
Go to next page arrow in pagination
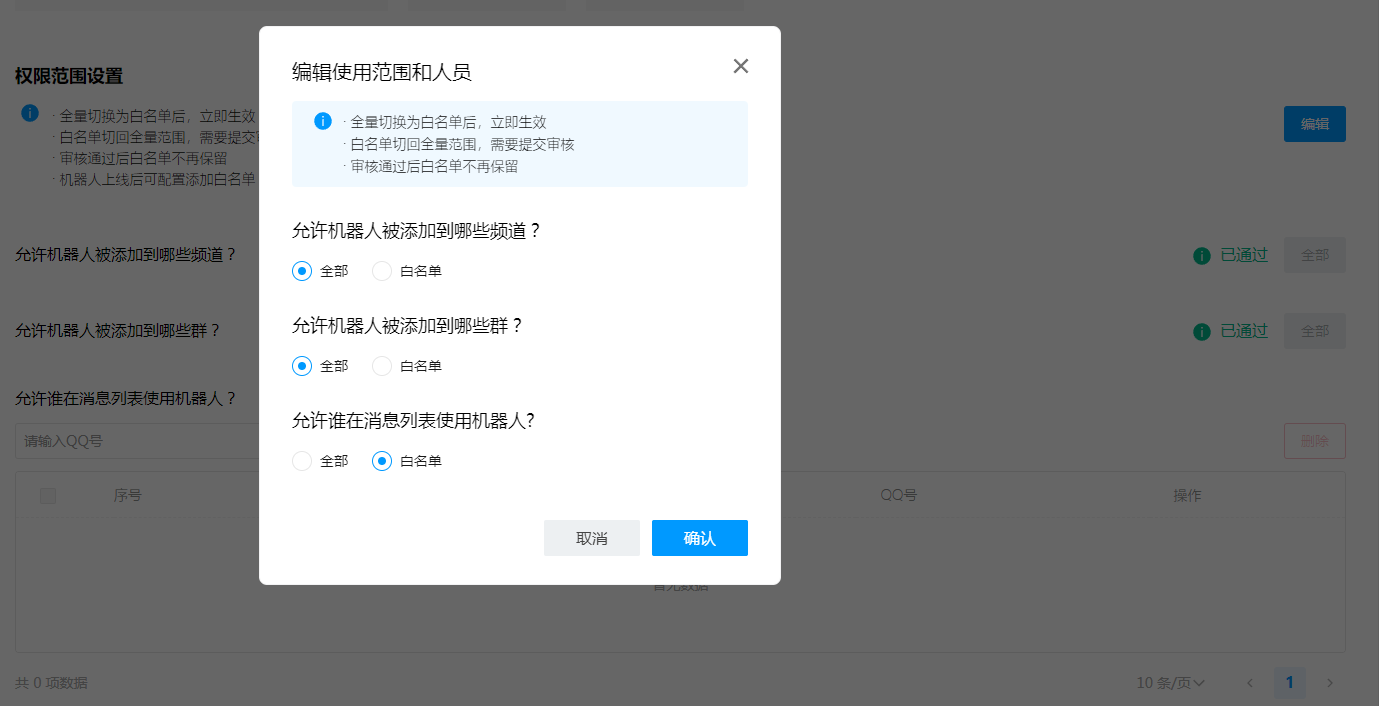(x=1330, y=683)
